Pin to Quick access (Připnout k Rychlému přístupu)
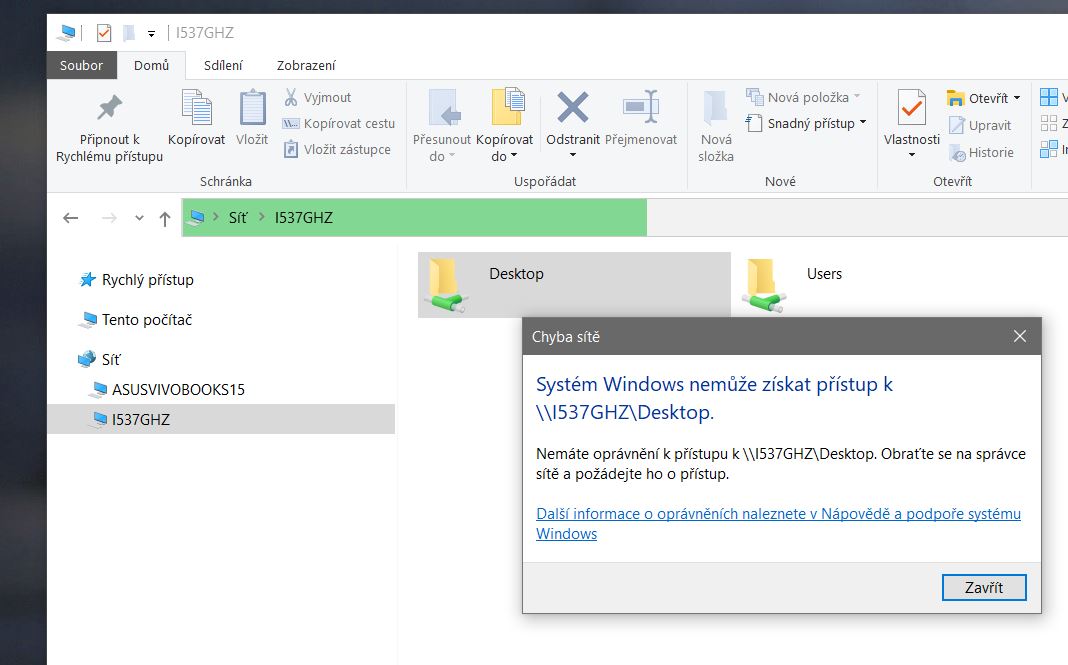Screen dimensions: 1068x665 (109, 128)
